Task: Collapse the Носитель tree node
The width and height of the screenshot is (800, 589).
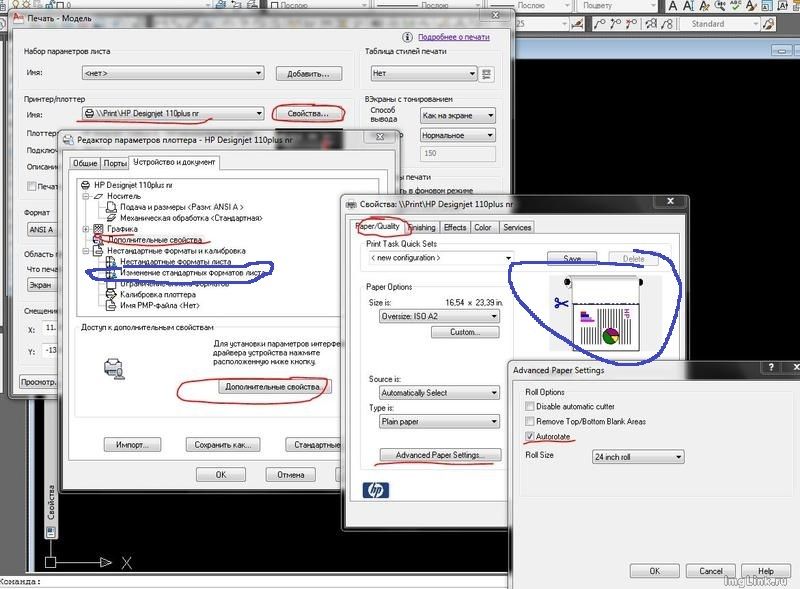Action: tap(86, 196)
